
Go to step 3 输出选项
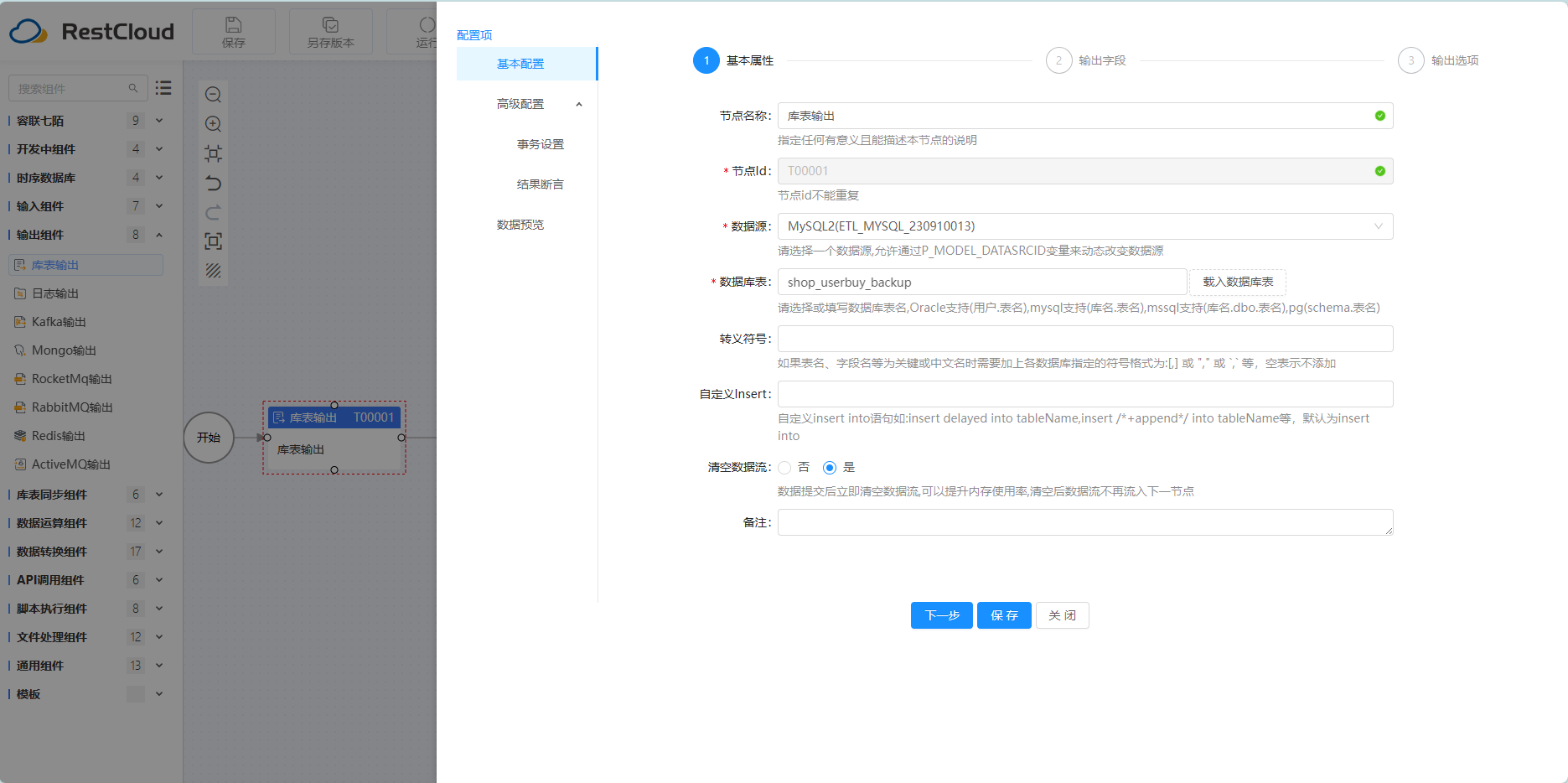[x=1438, y=60]
